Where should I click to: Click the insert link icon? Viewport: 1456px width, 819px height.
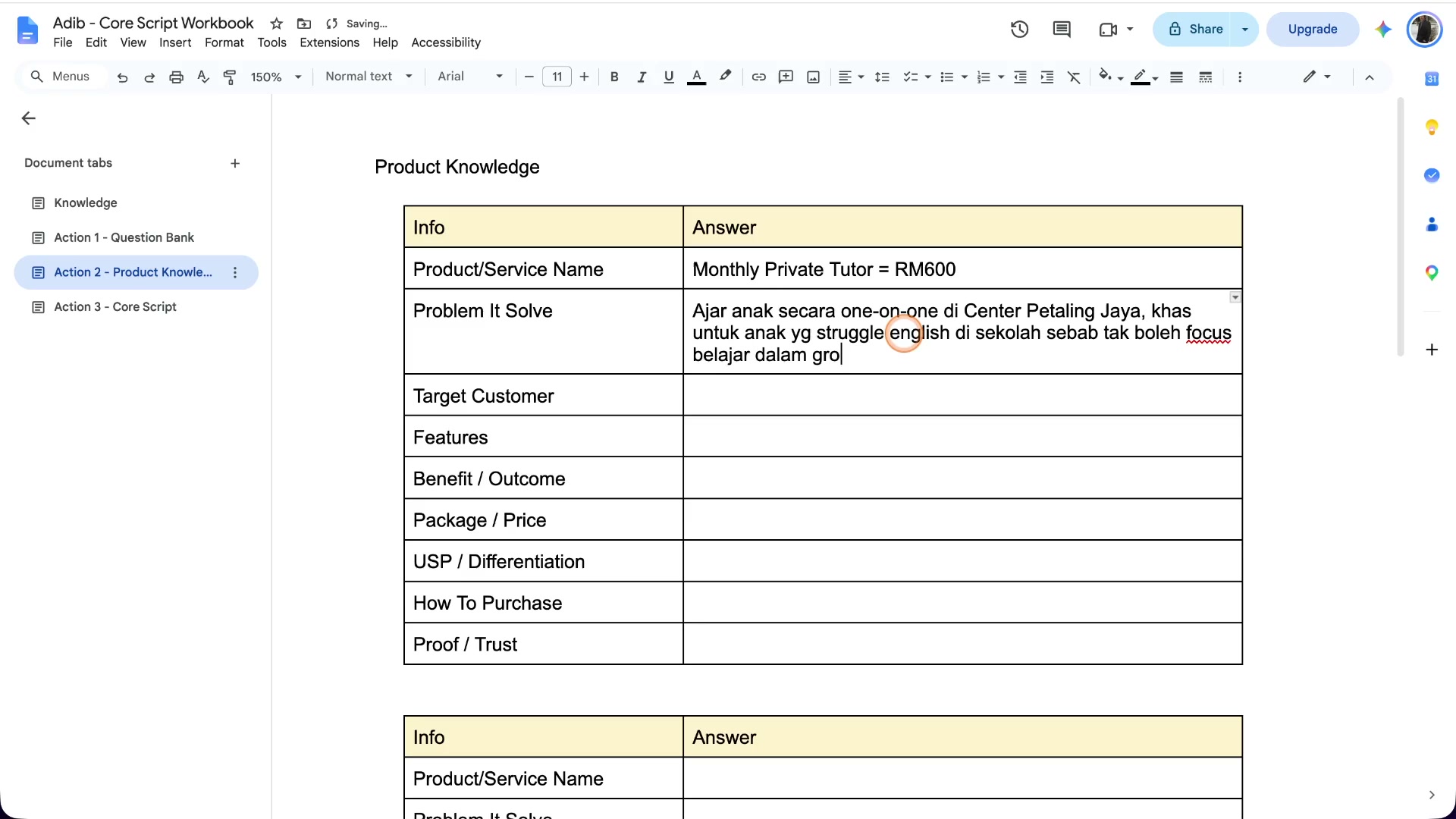758,77
